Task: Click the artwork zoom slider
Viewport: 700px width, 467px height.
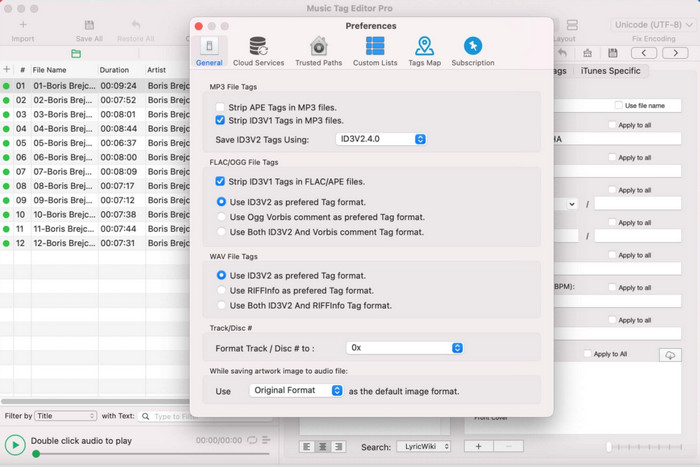Action: coord(644,446)
